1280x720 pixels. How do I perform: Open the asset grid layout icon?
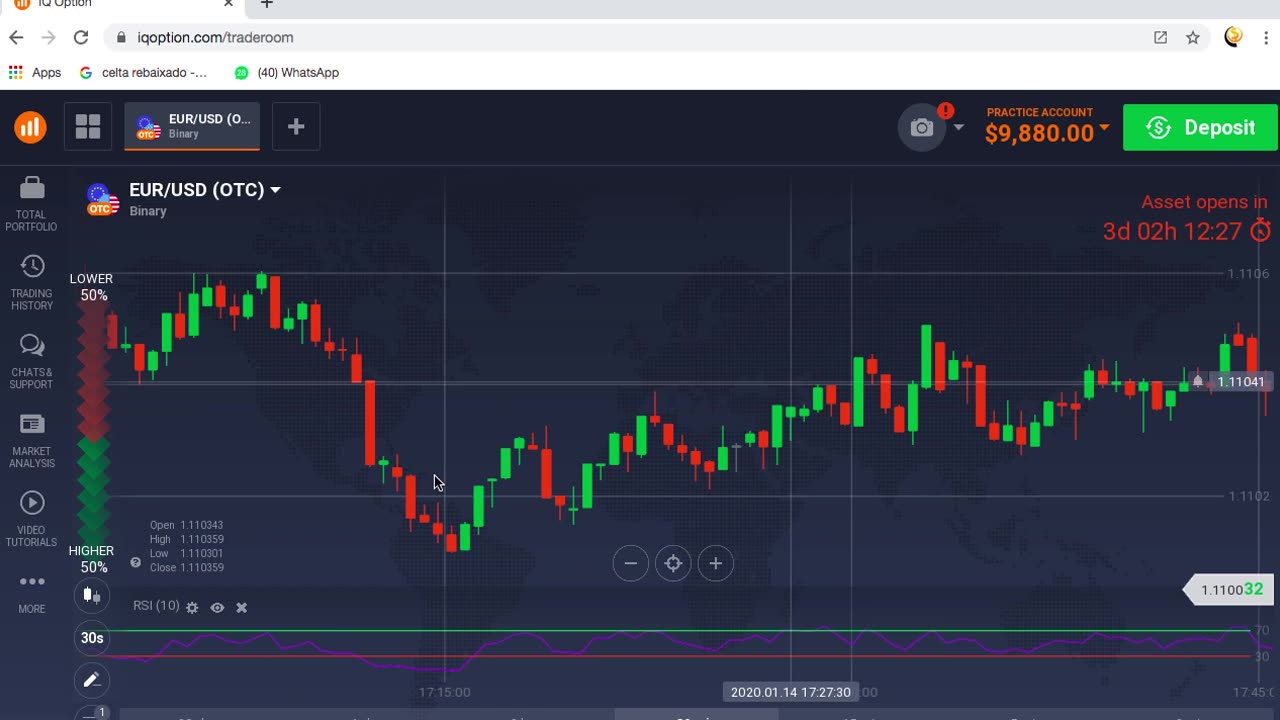88,127
